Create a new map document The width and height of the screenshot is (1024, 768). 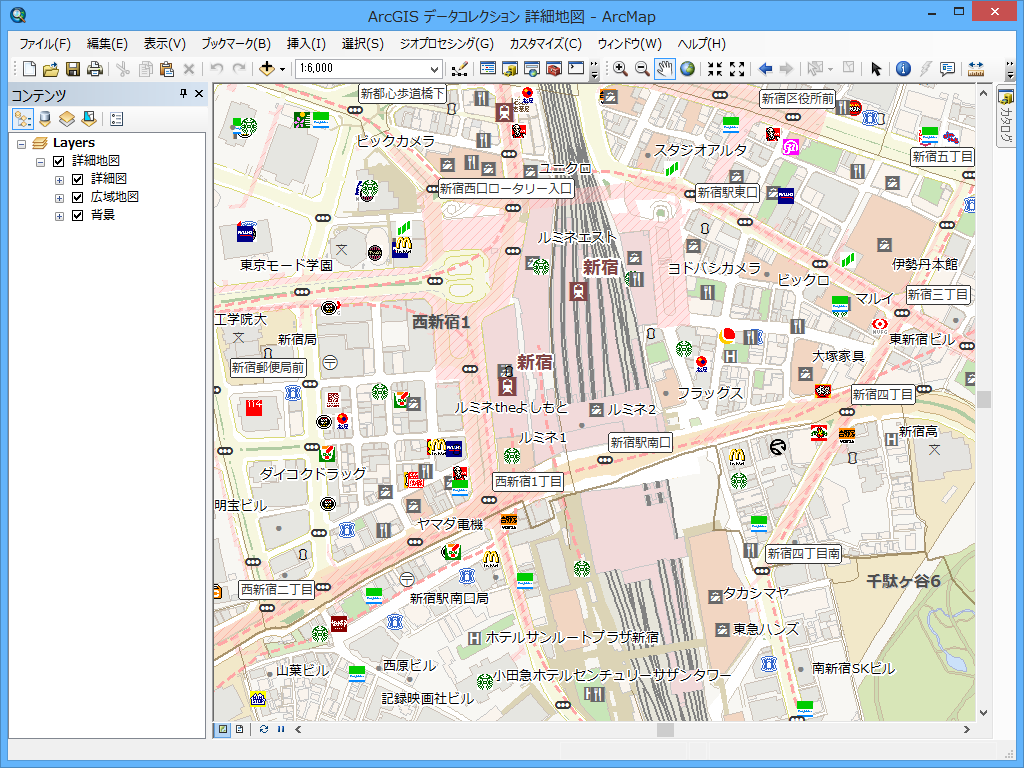pos(29,69)
